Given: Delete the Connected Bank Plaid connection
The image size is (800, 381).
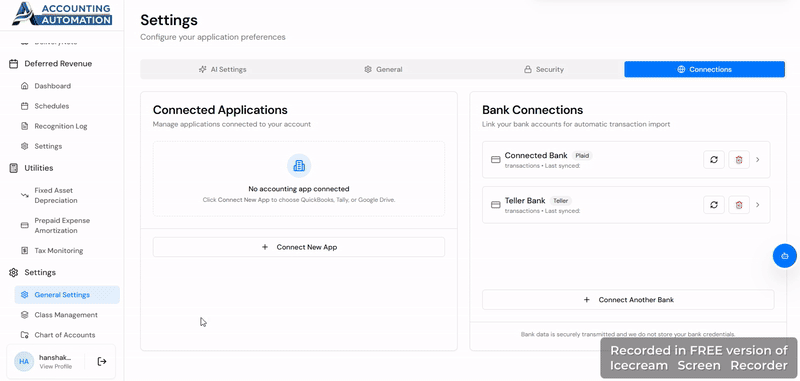Looking at the screenshot, I should tap(739, 160).
